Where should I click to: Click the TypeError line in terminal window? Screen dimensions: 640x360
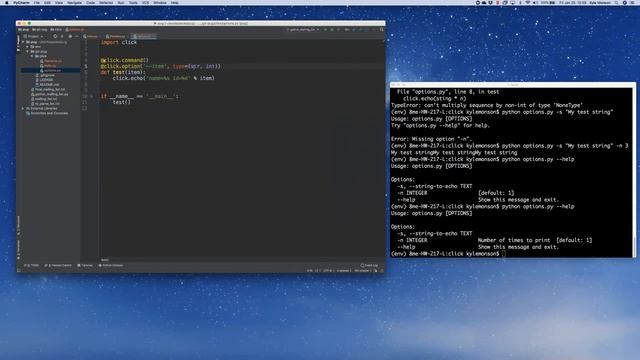(x=487, y=105)
